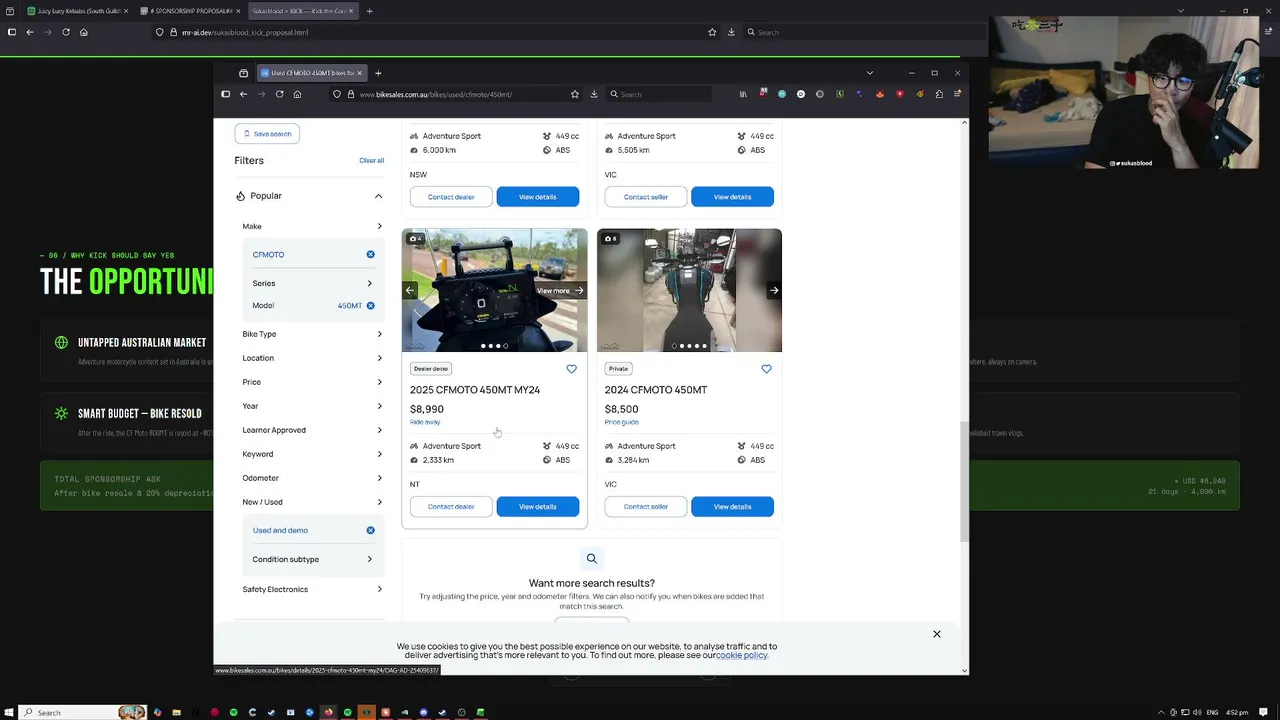Reload the bikesales page
Screen dimensions: 1280x720
click(279, 94)
